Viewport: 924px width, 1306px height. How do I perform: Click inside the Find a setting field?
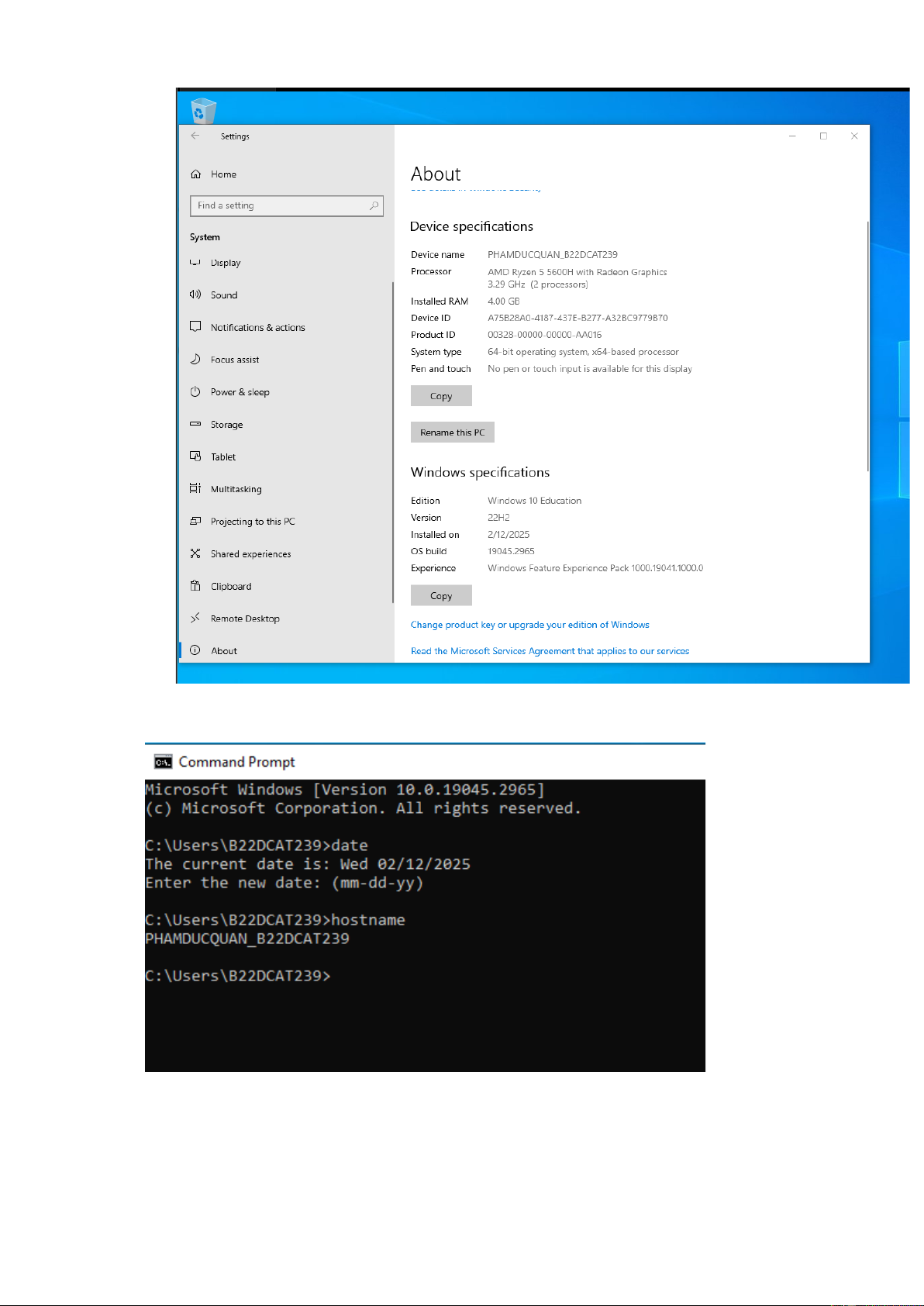pos(279,205)
